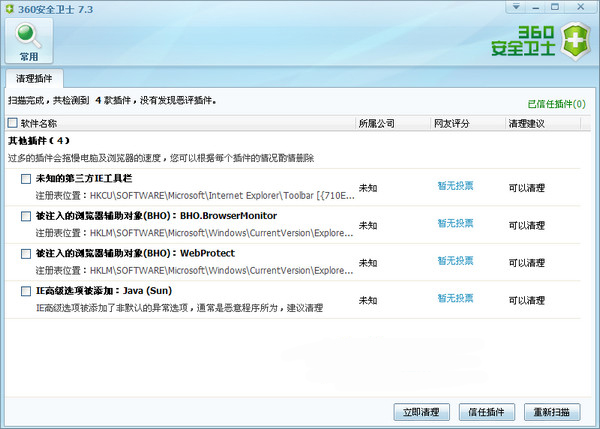Click 未知 company in the IE toolbar row
This screenshot has height=429, width=600.
click(368, 188)
